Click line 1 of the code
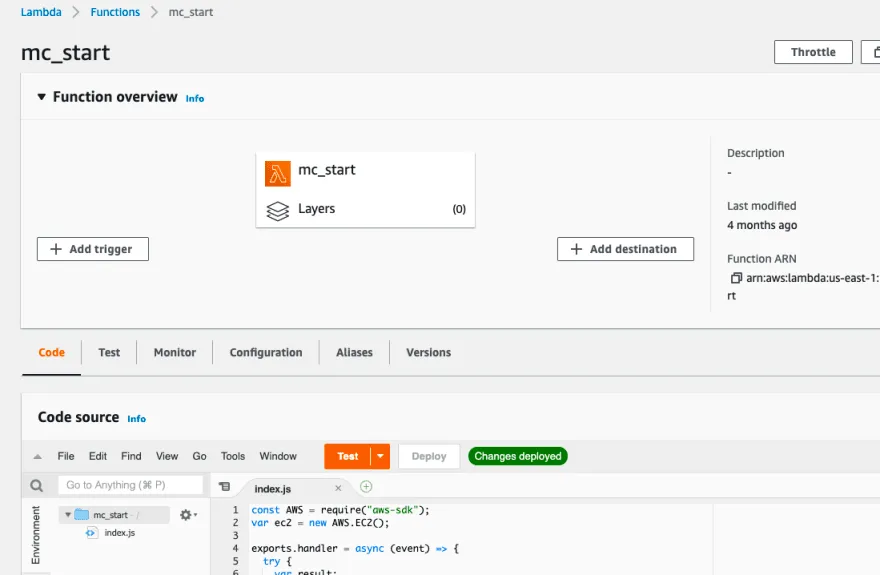 click(340, 510)
